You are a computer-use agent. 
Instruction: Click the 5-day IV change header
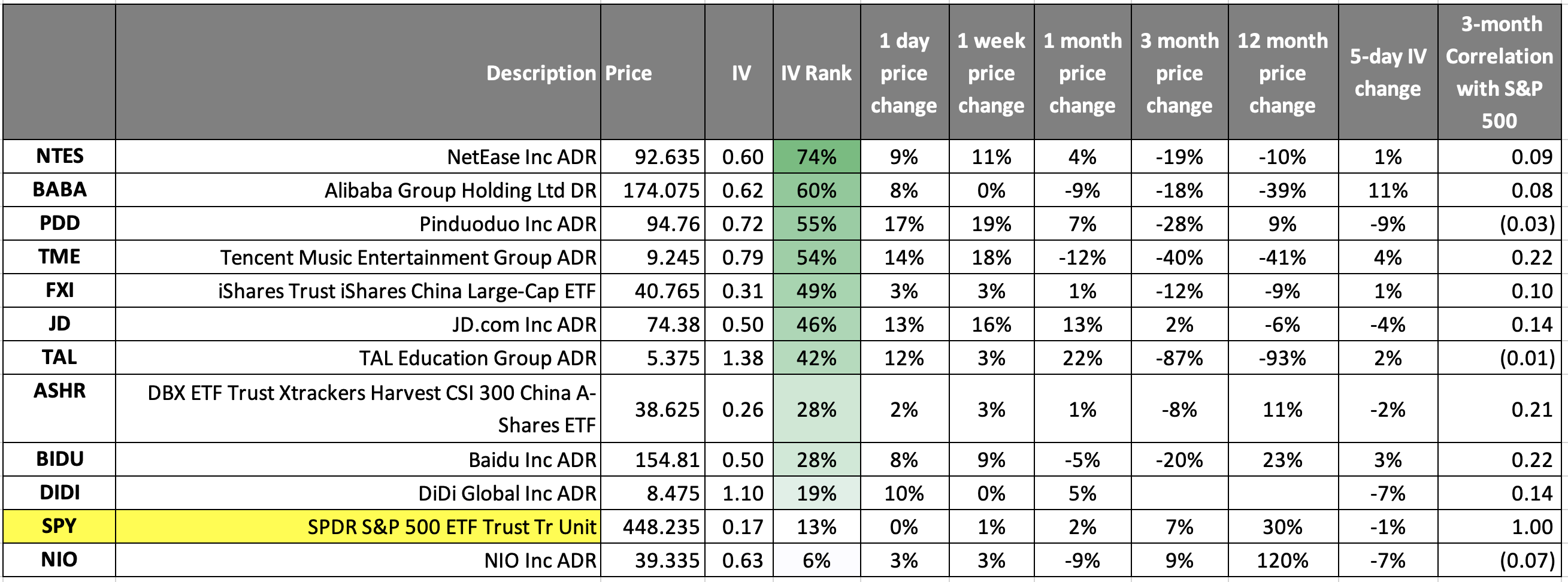1387,73
